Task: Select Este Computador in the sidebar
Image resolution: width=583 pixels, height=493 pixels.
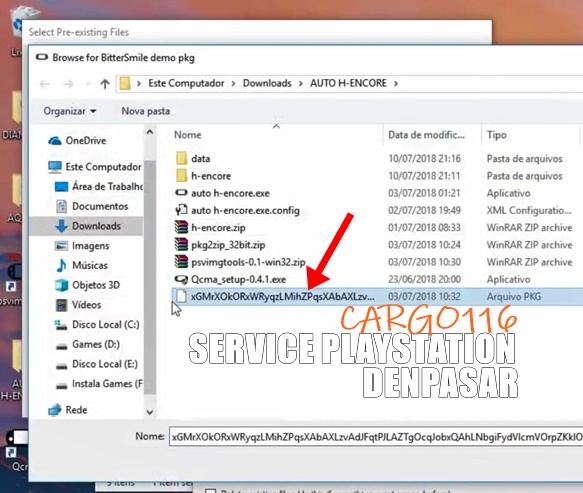Action: 103,167
